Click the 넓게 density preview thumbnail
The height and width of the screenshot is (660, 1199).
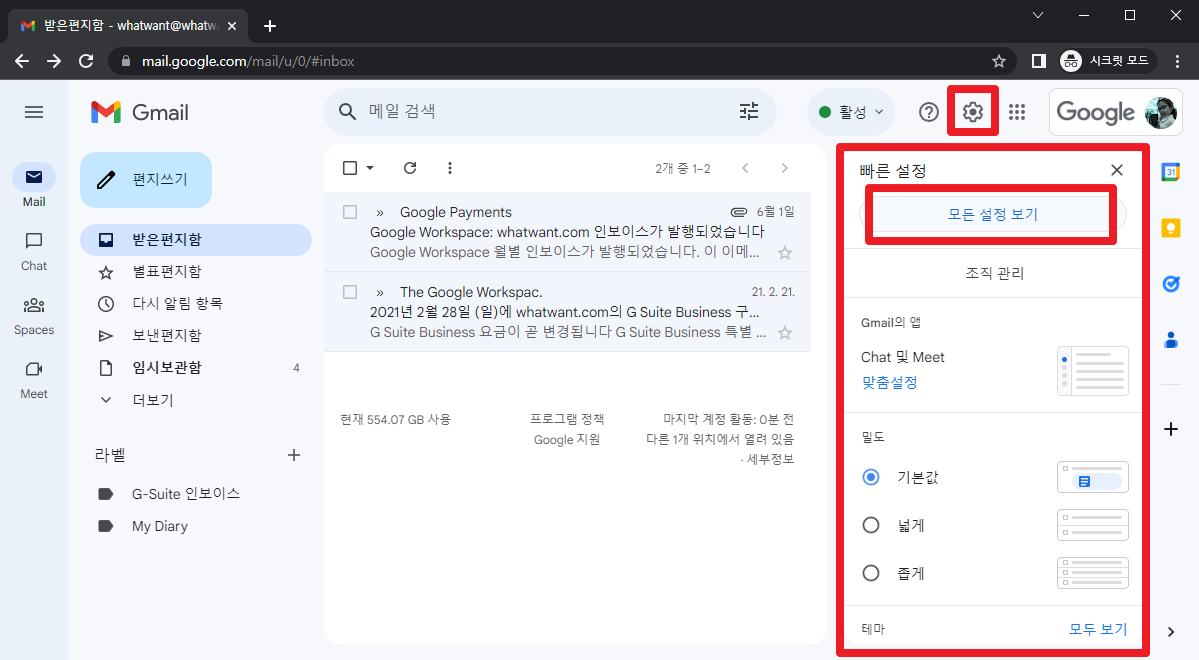[1093, 525]
